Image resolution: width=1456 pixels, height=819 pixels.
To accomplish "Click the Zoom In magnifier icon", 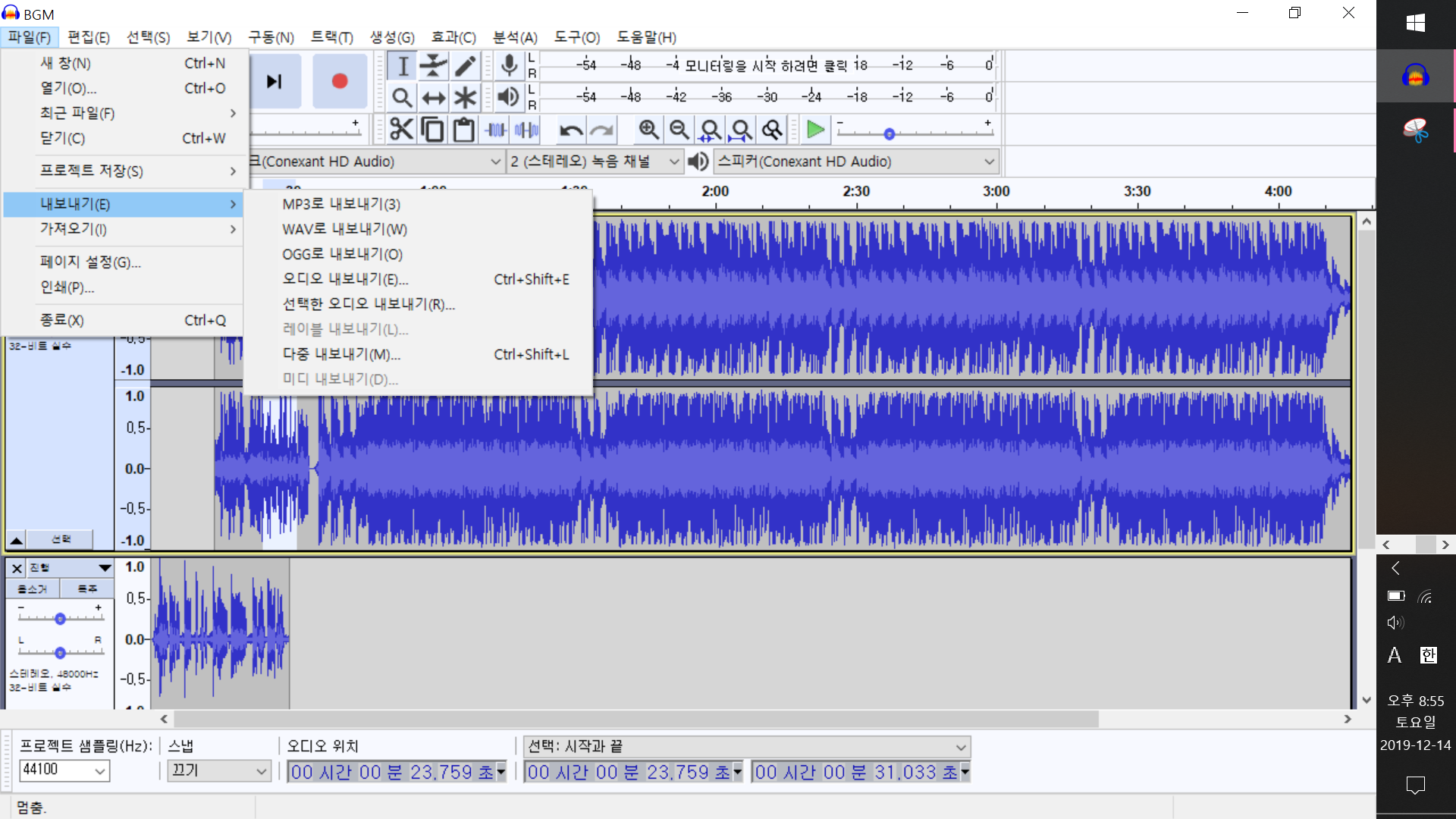I will [x=648, y=130].
